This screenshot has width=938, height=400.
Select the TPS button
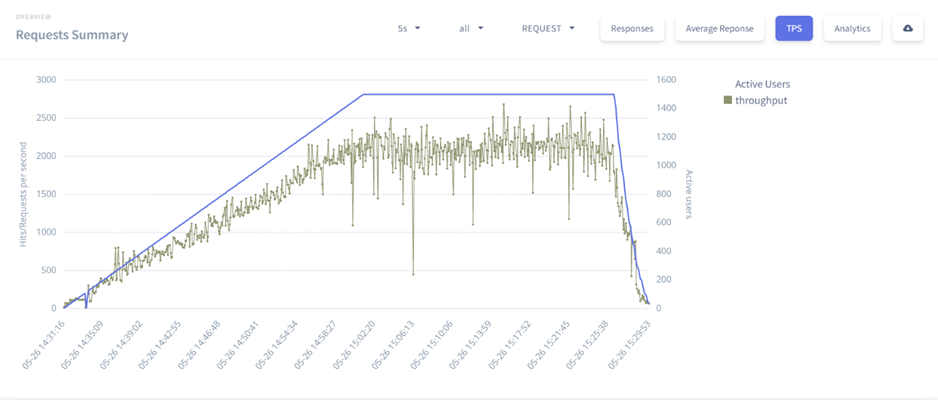(793, 29)
